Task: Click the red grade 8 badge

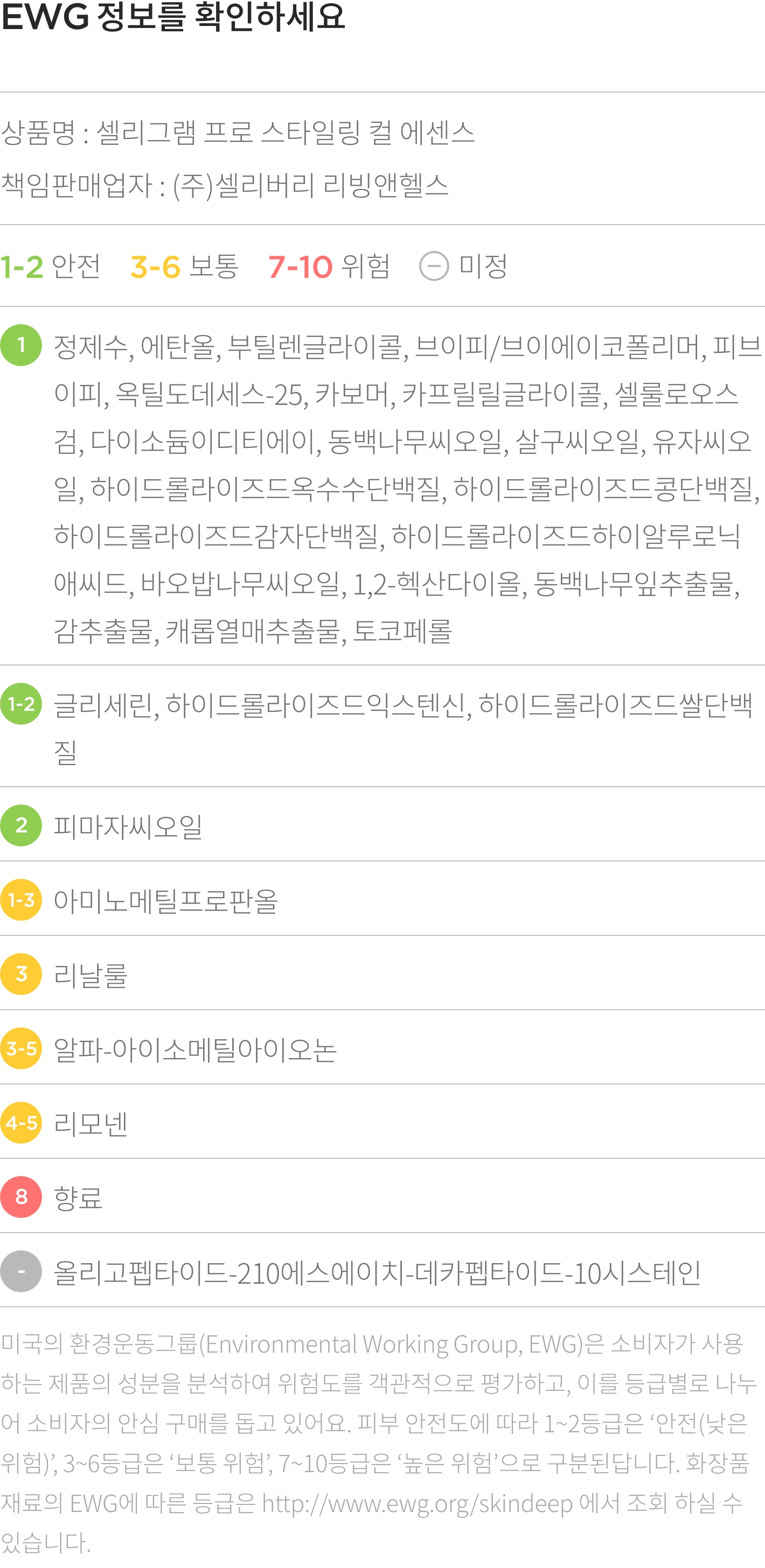Action: click(22, 1196)
